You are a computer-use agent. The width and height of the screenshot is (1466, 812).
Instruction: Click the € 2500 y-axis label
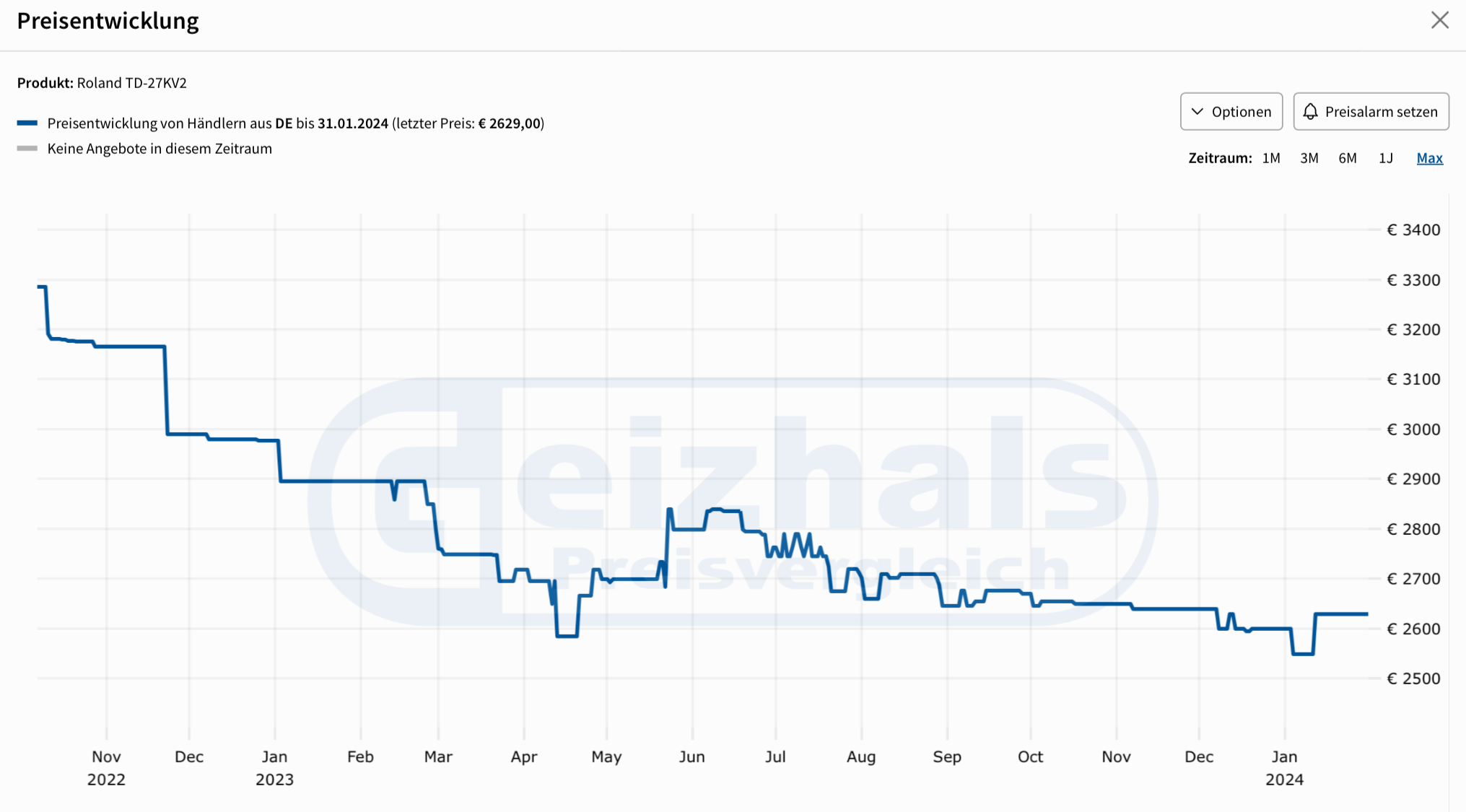point(1413,678)
